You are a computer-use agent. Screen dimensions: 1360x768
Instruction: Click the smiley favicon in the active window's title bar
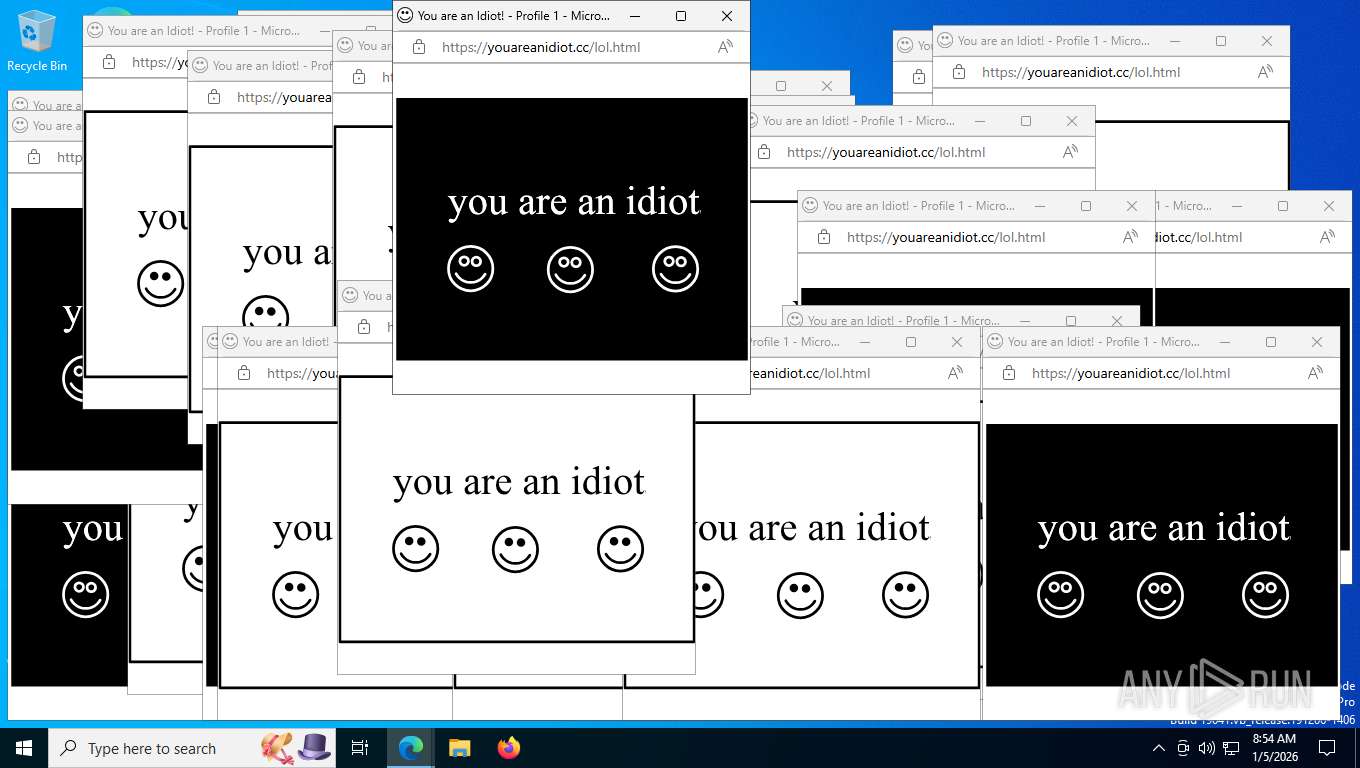coord(405,15)
